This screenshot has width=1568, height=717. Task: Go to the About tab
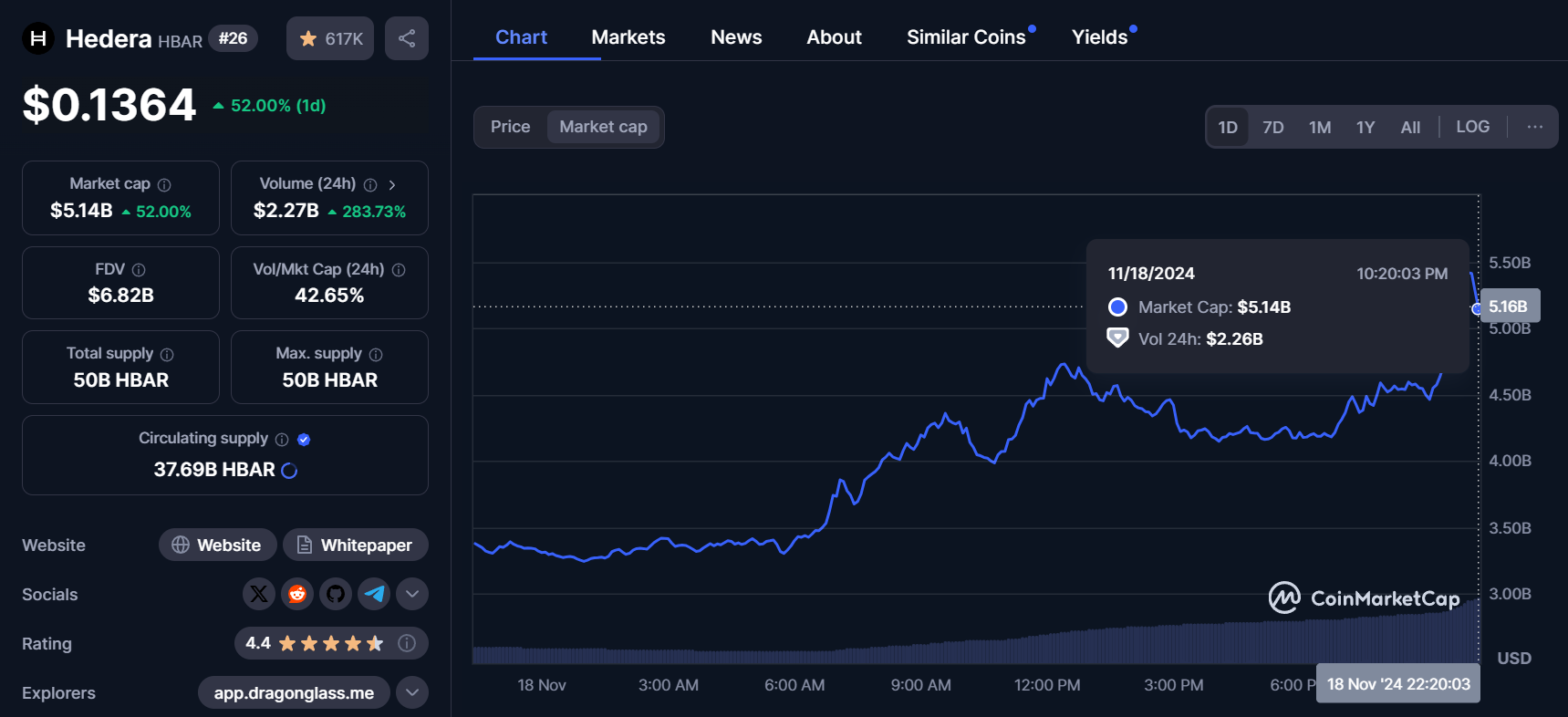(834, 37)
